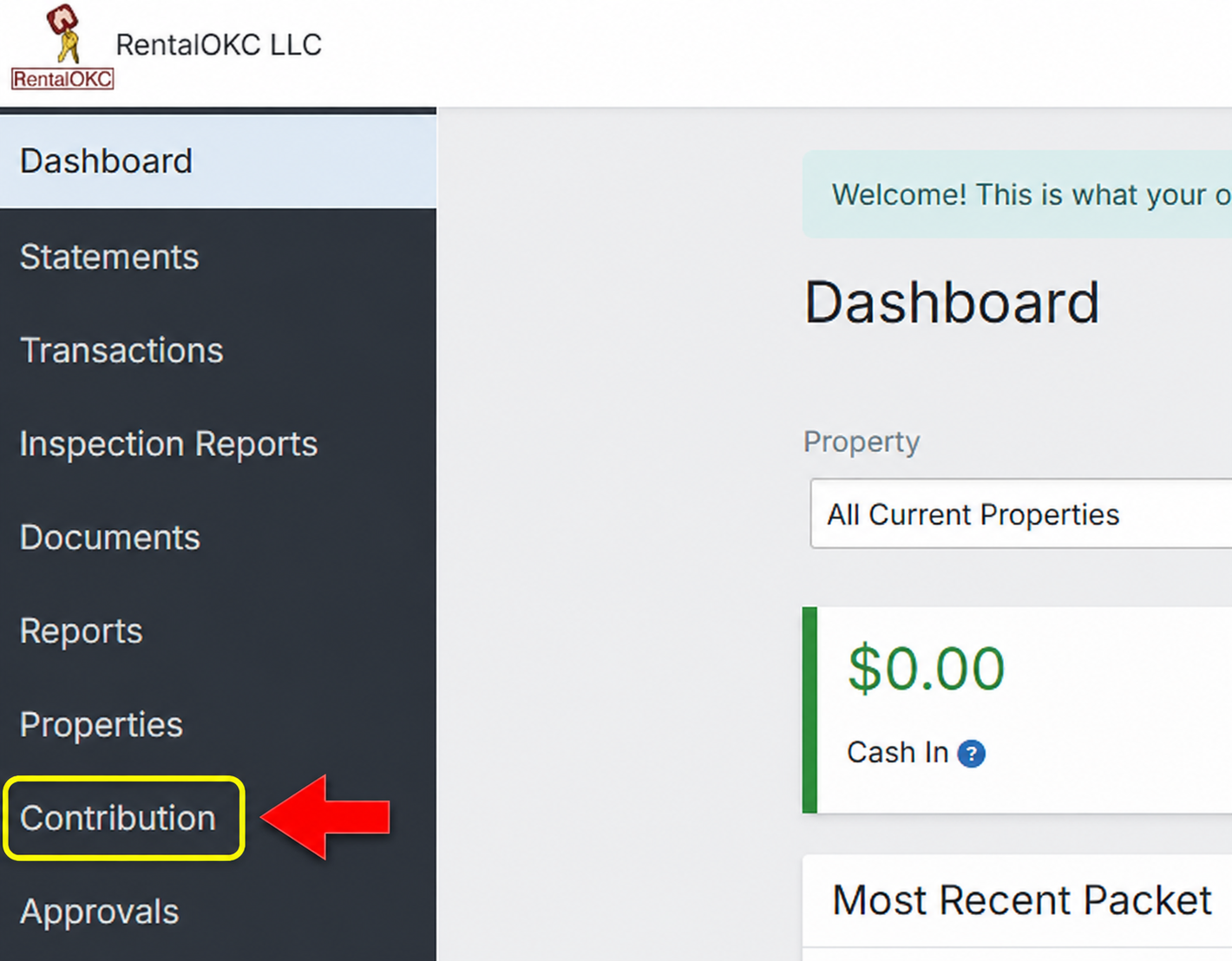Click the Welcome notification banner
Viewport: 1232px width, 961px height.
pos(1017,194)
